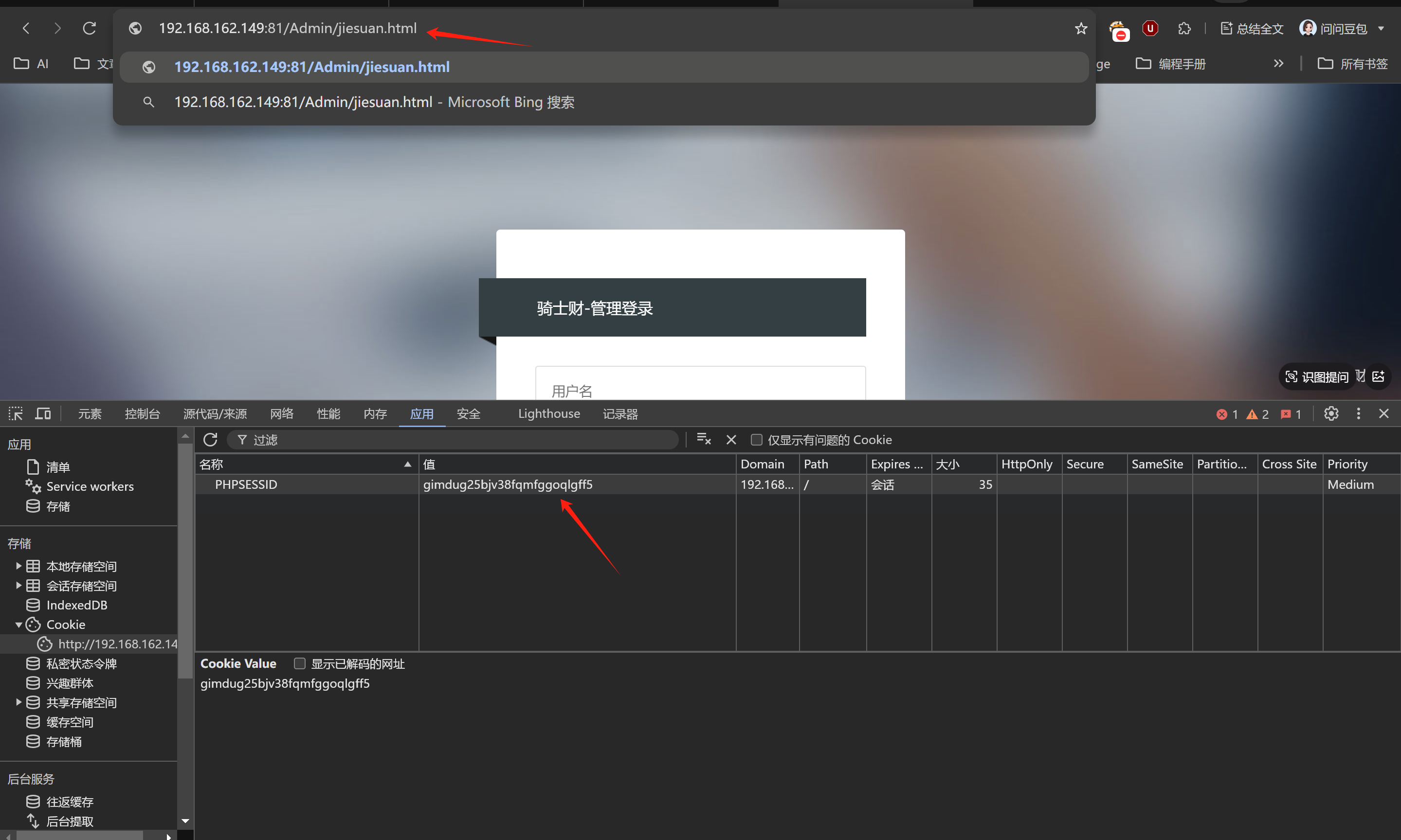Select the first URL autocomplete suggestion
The height and width of the screenshot is (840, 1401).
[311, 67]
